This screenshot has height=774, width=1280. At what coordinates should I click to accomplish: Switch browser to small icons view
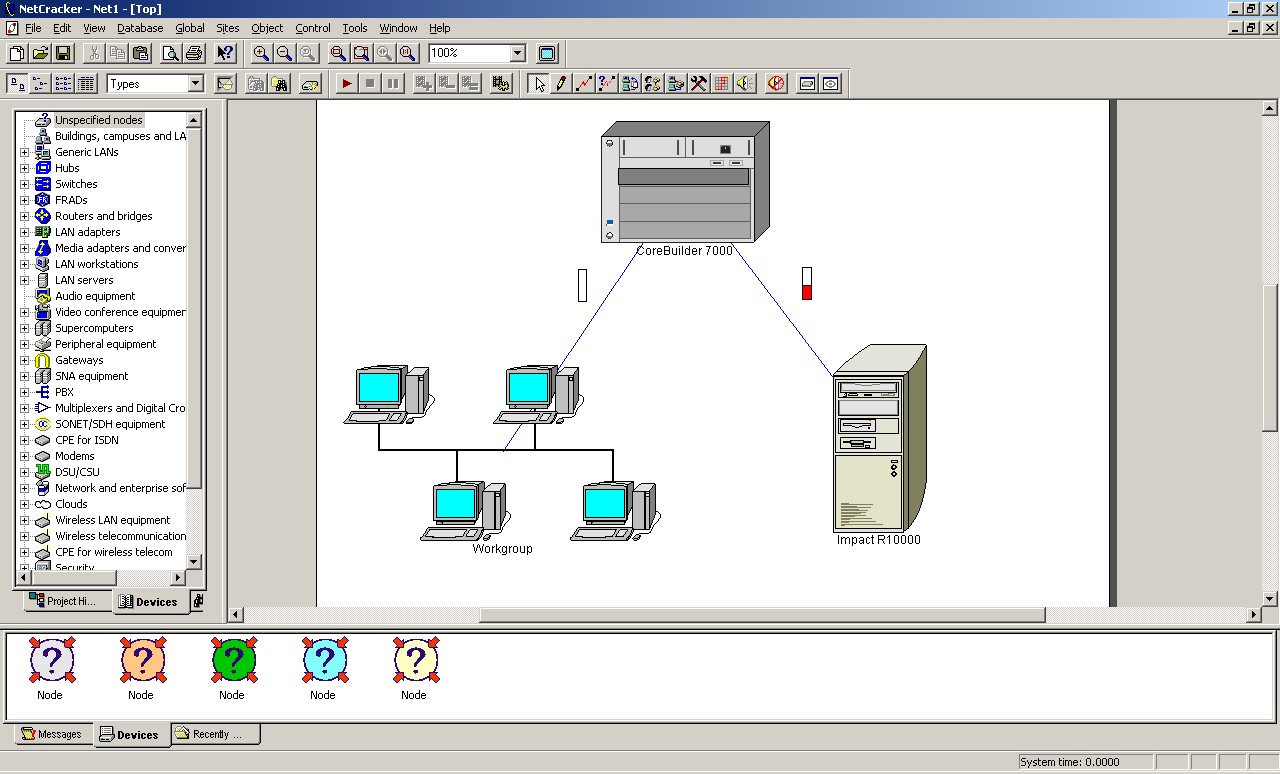(x=40, y=84)
